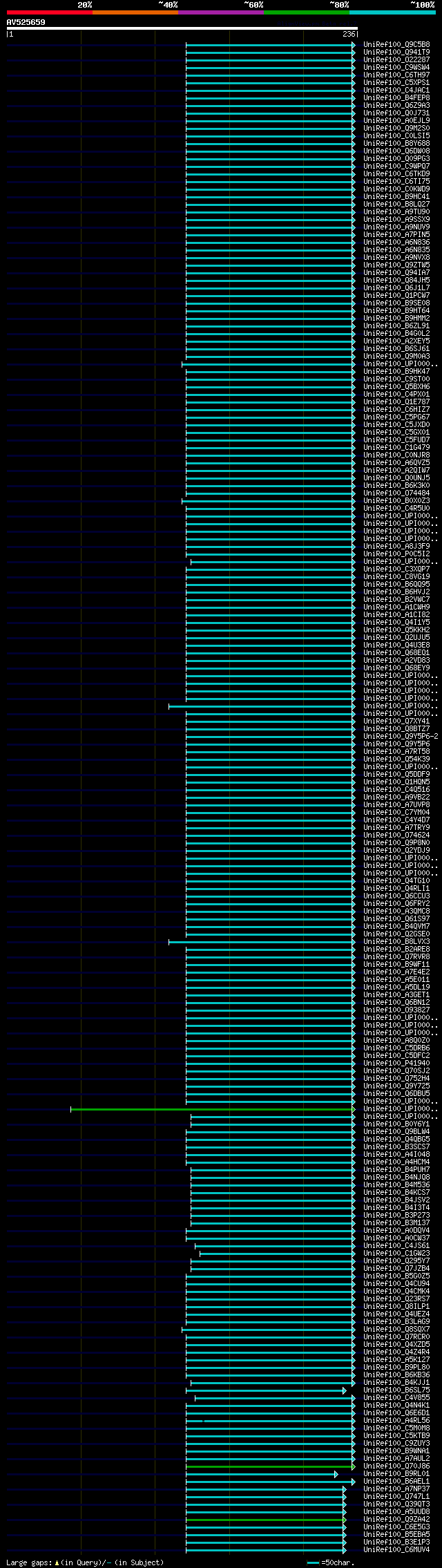Select hit UniRef100_Q23RS7
442x1568 pixels.
point(396,1299)
